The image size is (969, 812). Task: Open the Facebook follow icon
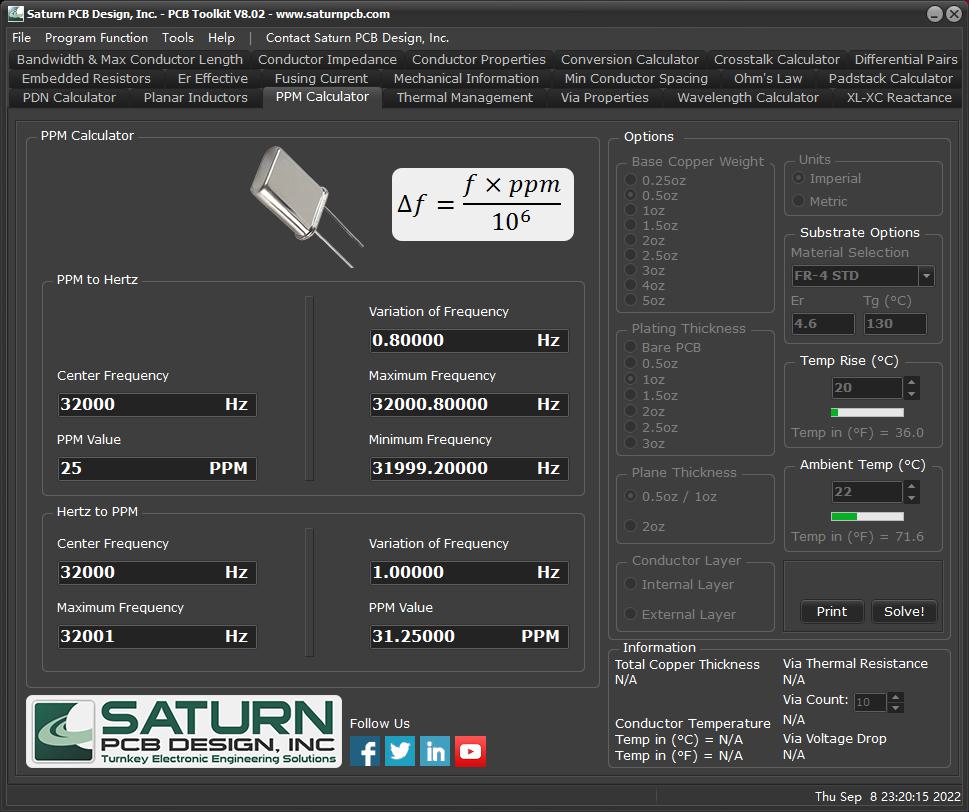coord(365,751)
